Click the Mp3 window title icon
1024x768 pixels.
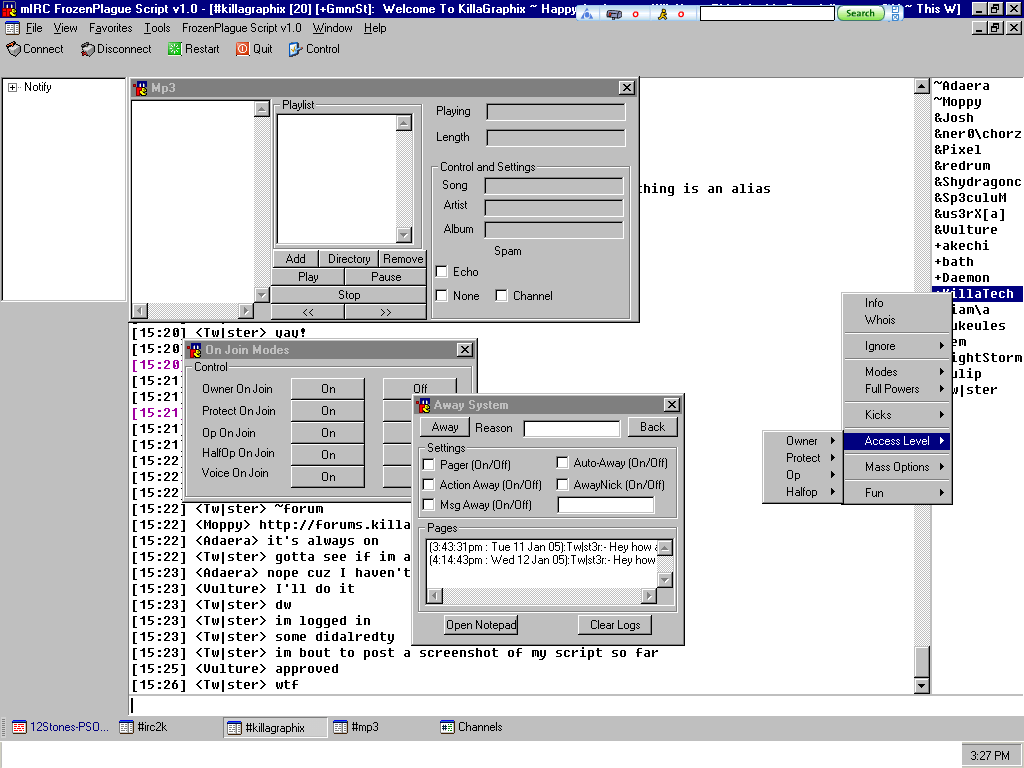coord(140,88)
